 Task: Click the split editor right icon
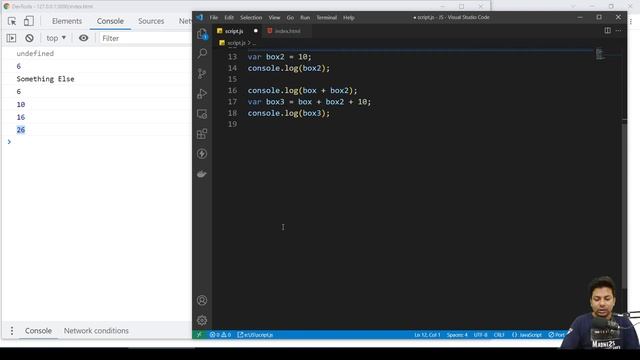point(608,31)
